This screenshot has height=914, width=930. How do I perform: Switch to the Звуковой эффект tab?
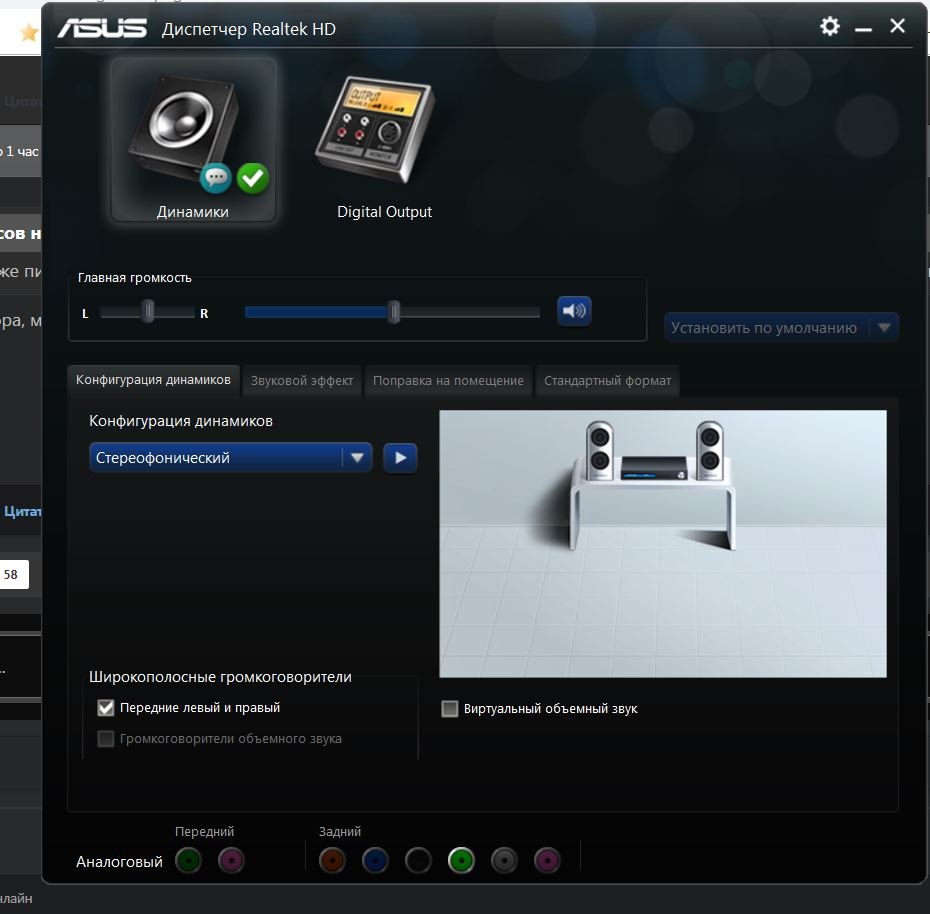[x=302, y=381]
